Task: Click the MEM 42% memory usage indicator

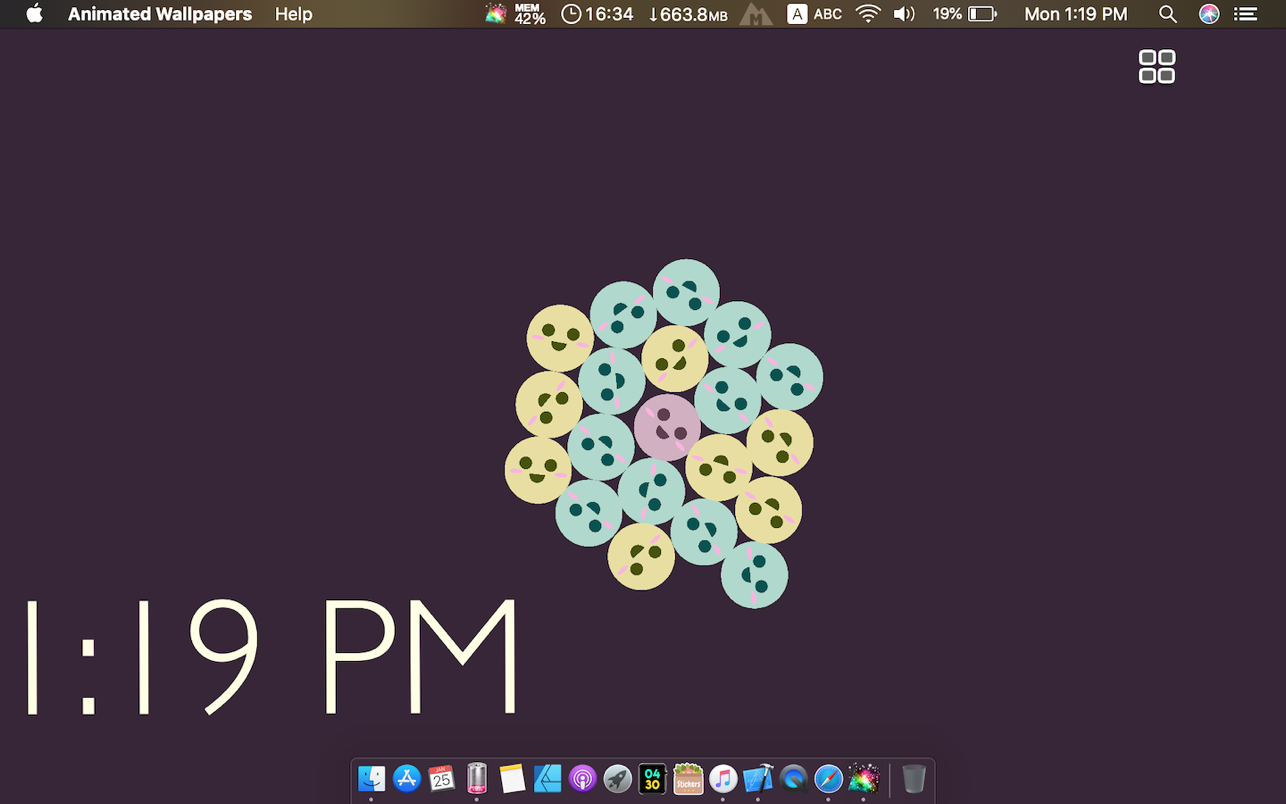Action: pos(527,14)
